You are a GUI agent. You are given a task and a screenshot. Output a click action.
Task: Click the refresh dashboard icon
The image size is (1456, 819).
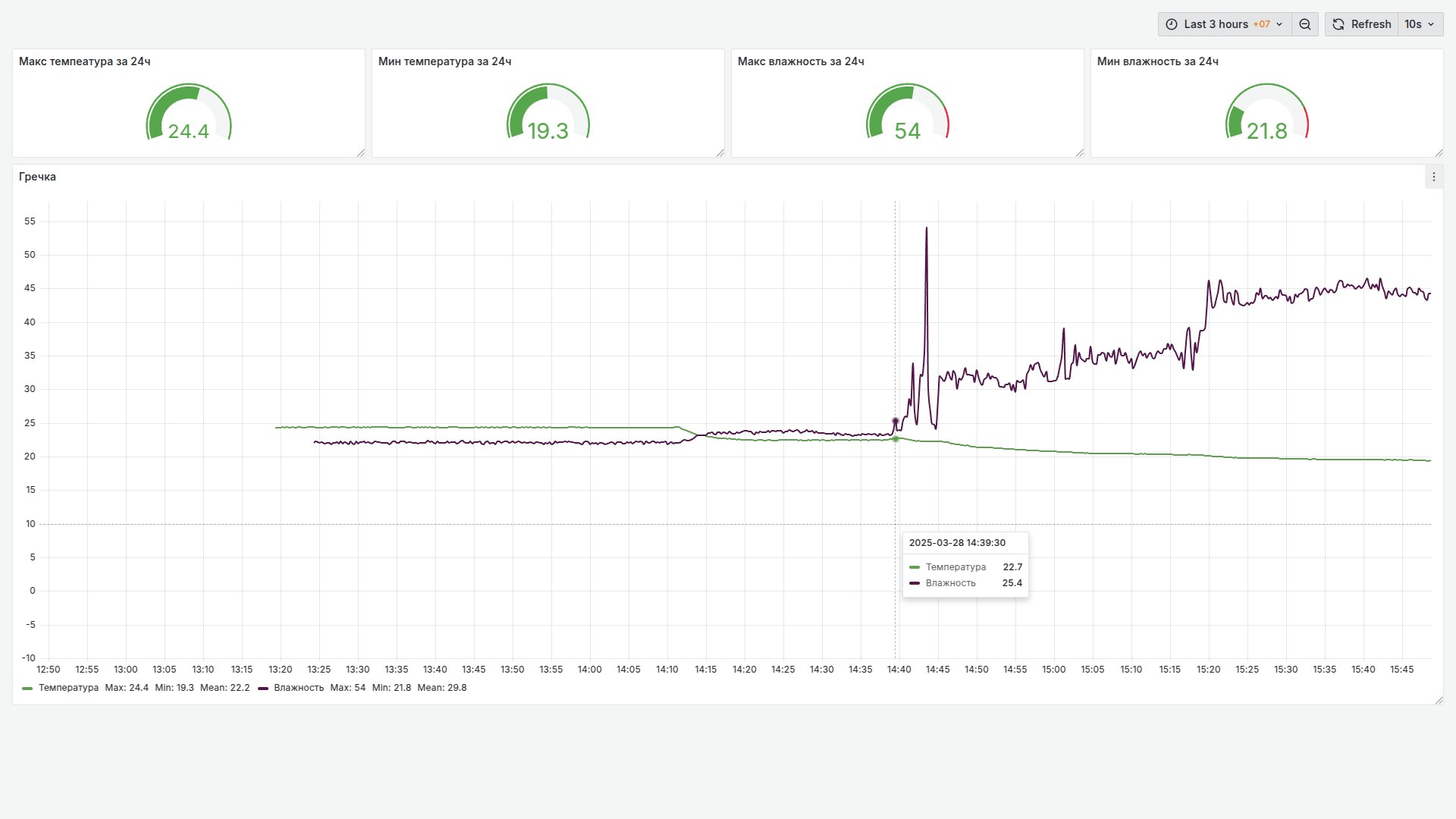[1338, 24]
